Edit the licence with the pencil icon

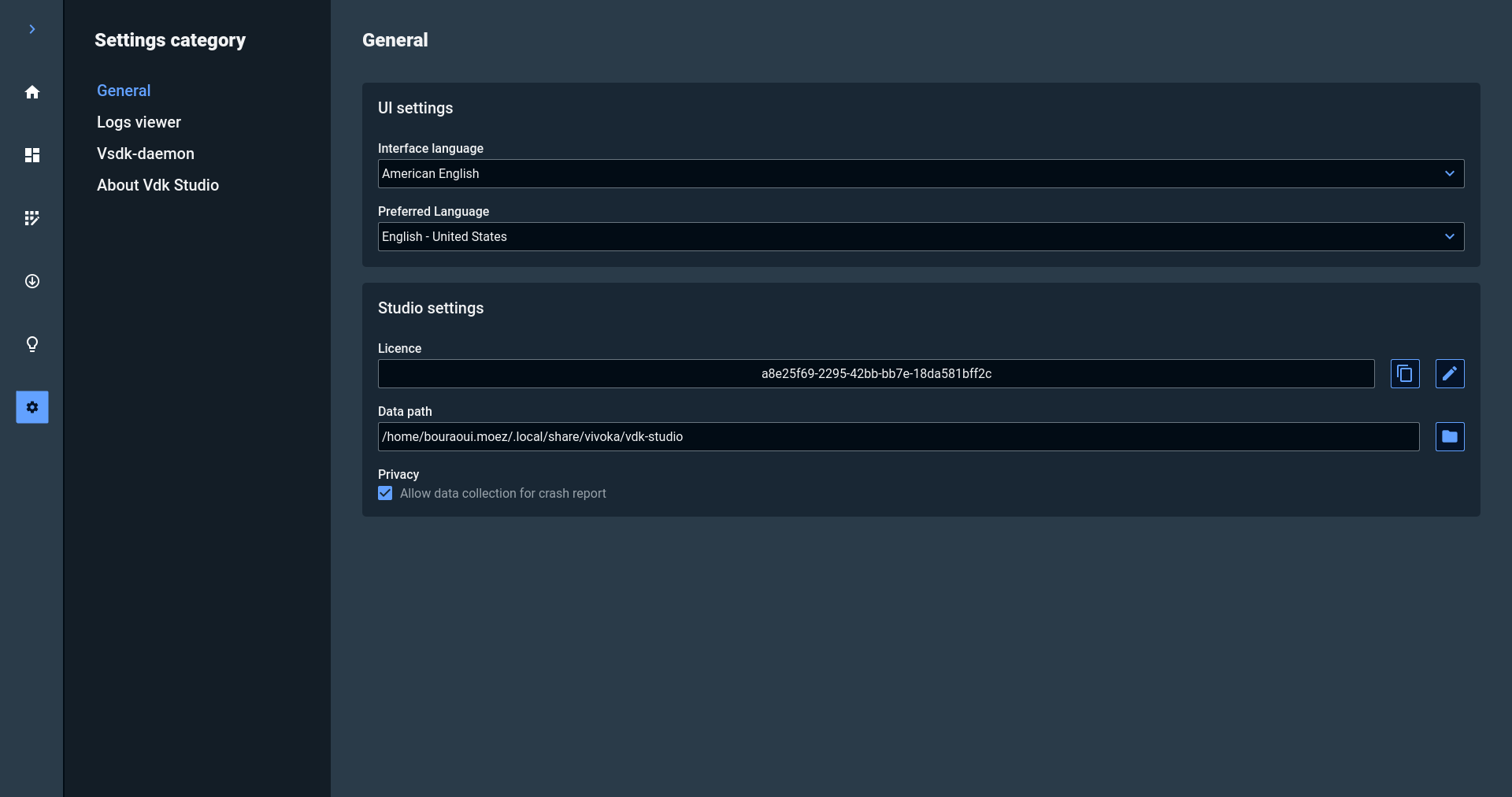click(x=1450, y=373)
